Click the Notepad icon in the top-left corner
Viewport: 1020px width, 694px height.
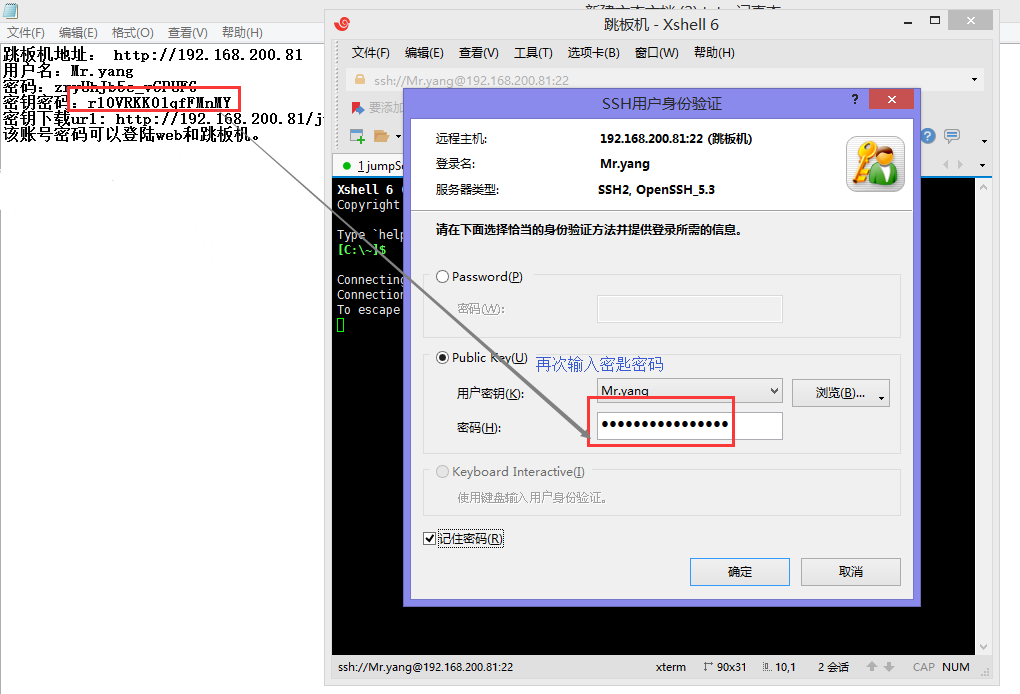click(x=10, y=10)
